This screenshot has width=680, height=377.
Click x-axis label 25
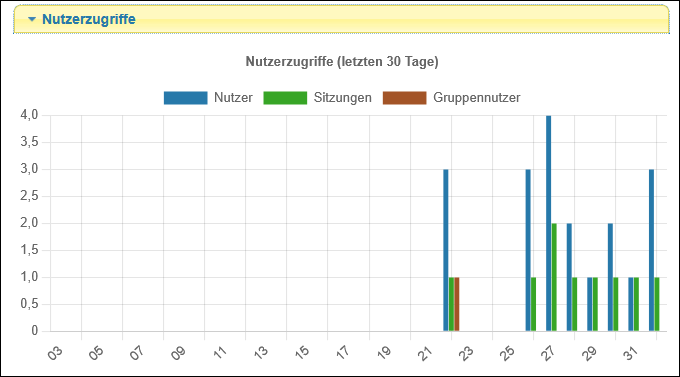coord(507,353)
